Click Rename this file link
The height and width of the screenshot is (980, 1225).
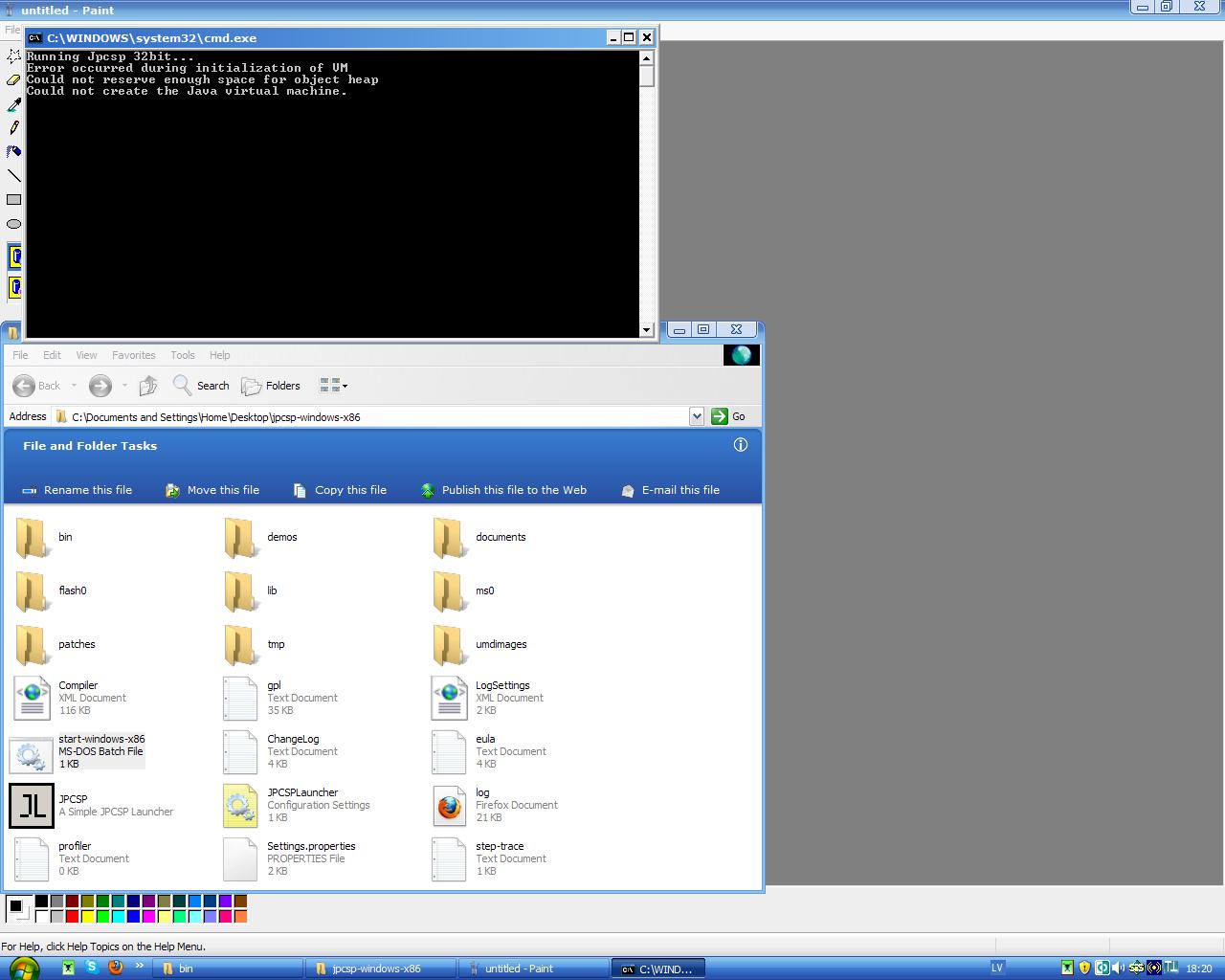(87, 490)
